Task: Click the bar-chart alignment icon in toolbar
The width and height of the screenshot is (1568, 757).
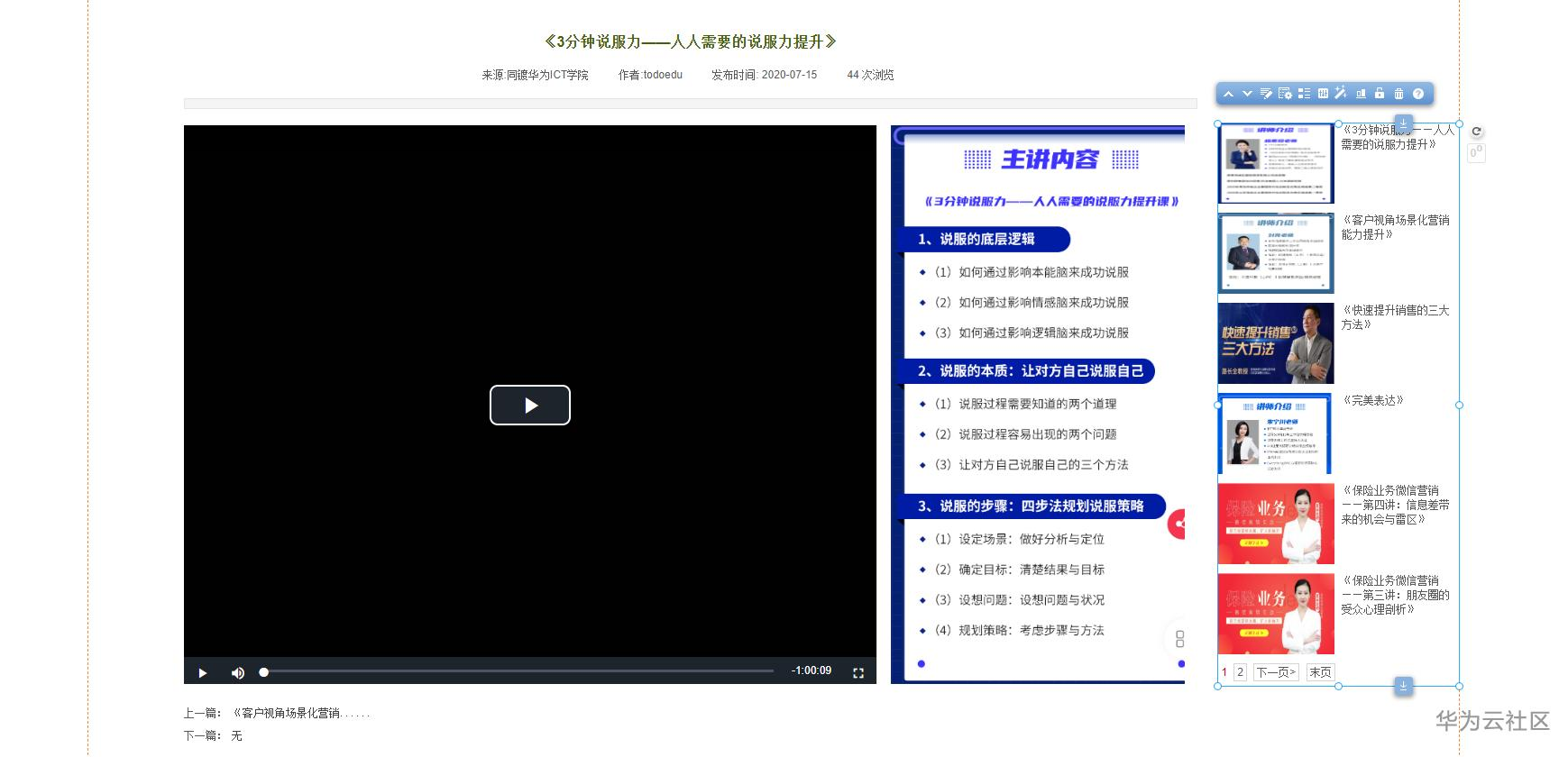Action: click(1361, 94)
